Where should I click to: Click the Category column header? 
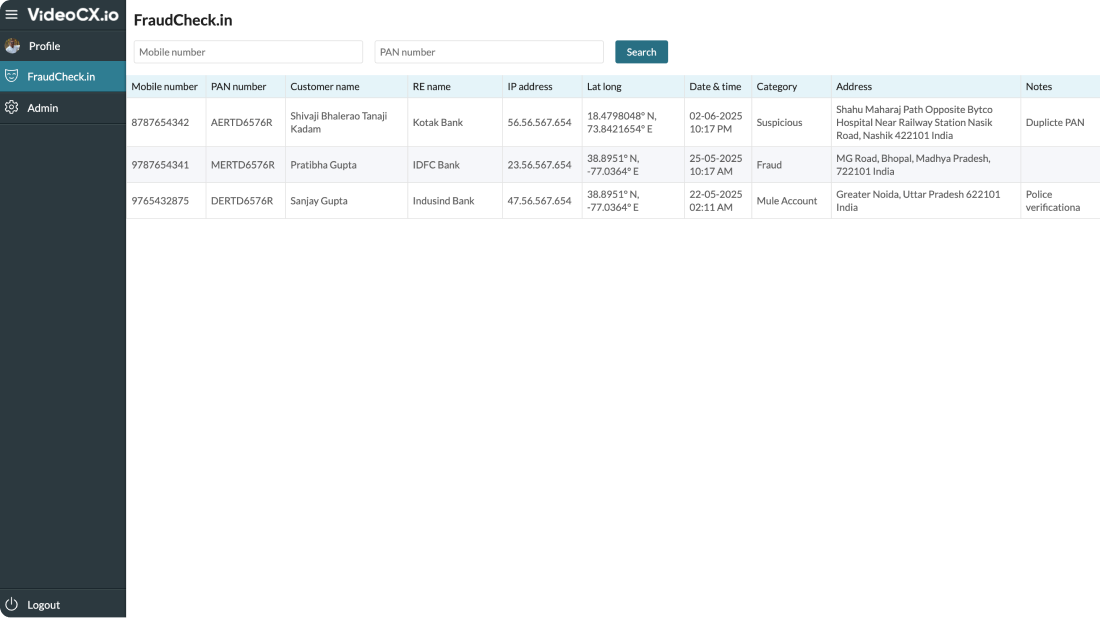click(777, 86)
